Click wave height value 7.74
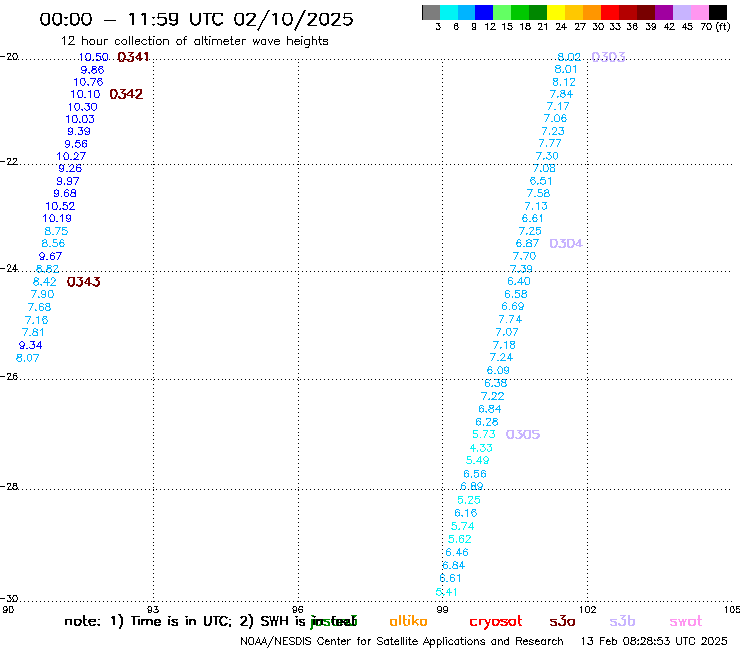The height and width of the screenshot is (650, 740). 510,320
